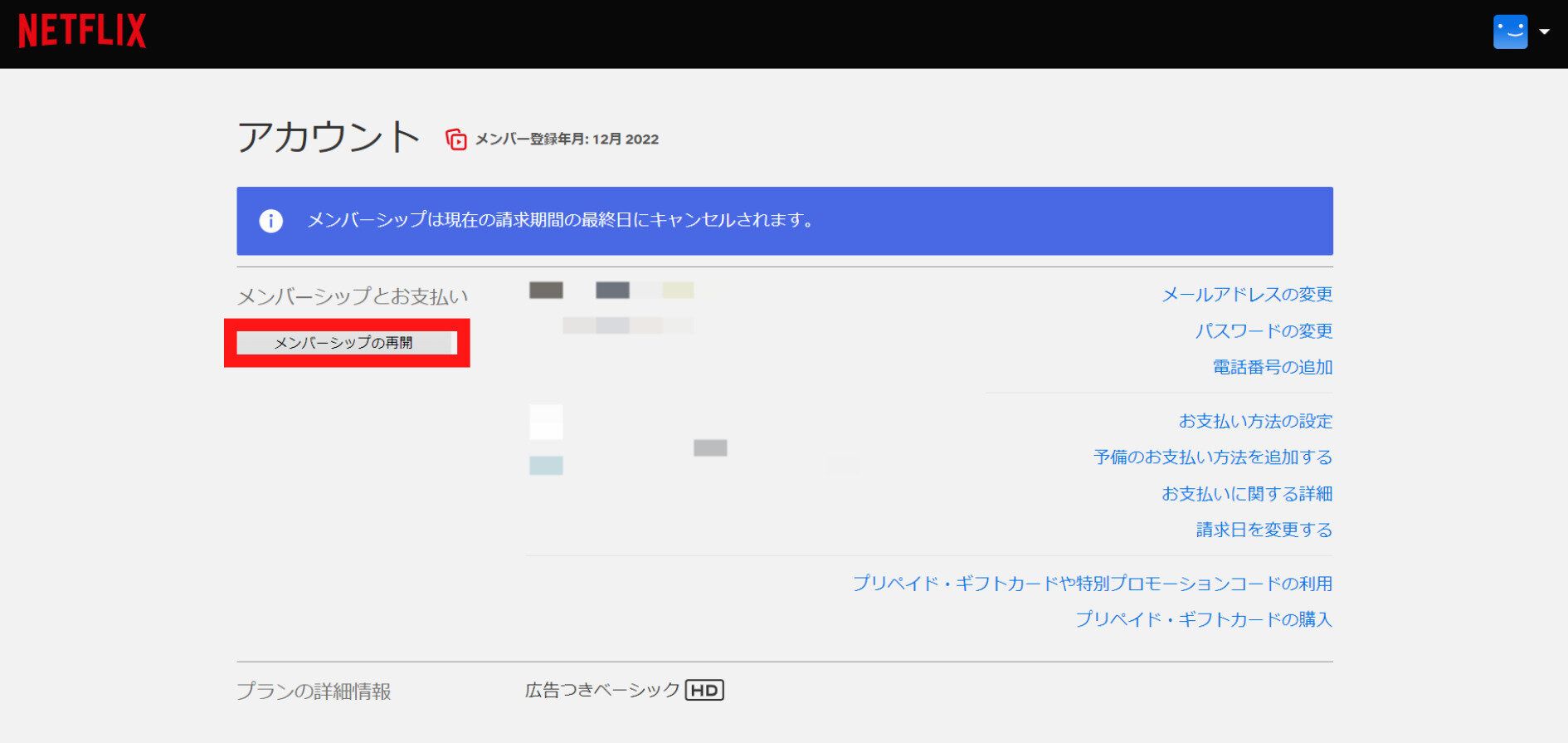Choose 予備のお支払い方法を追加する
The height and width of the screenshot is (743, 1568).
(x=1212, y=457)
